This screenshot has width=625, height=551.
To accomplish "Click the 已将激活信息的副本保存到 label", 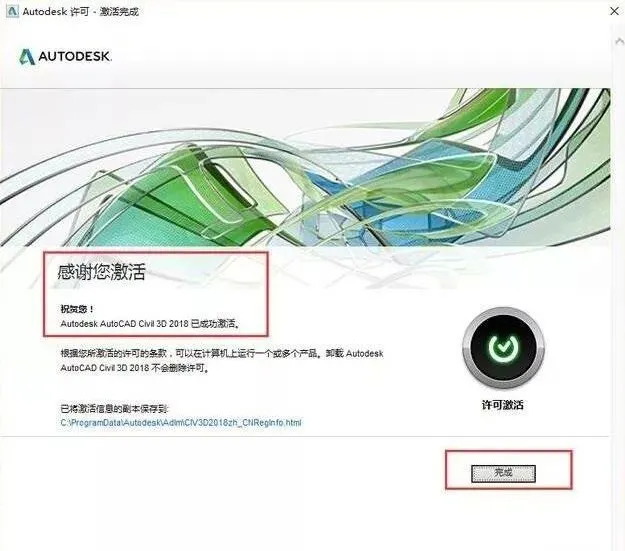I will (114, 408).
